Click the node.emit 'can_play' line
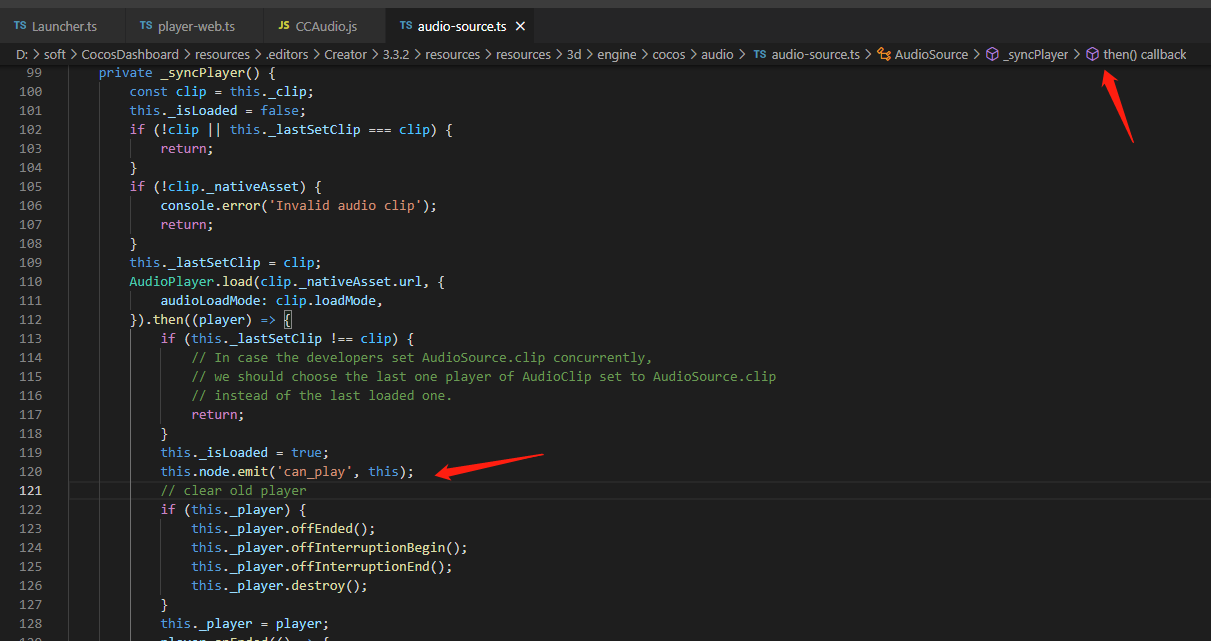This screenshot has width=1211, height=641. [x=287, y=471]
